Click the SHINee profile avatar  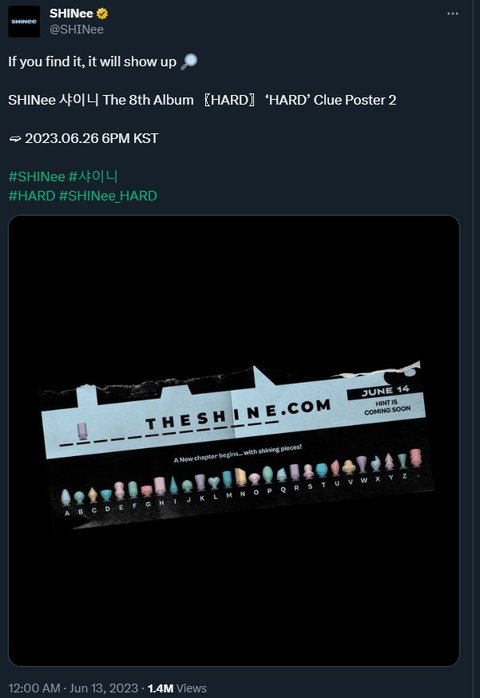click(24, 22)
